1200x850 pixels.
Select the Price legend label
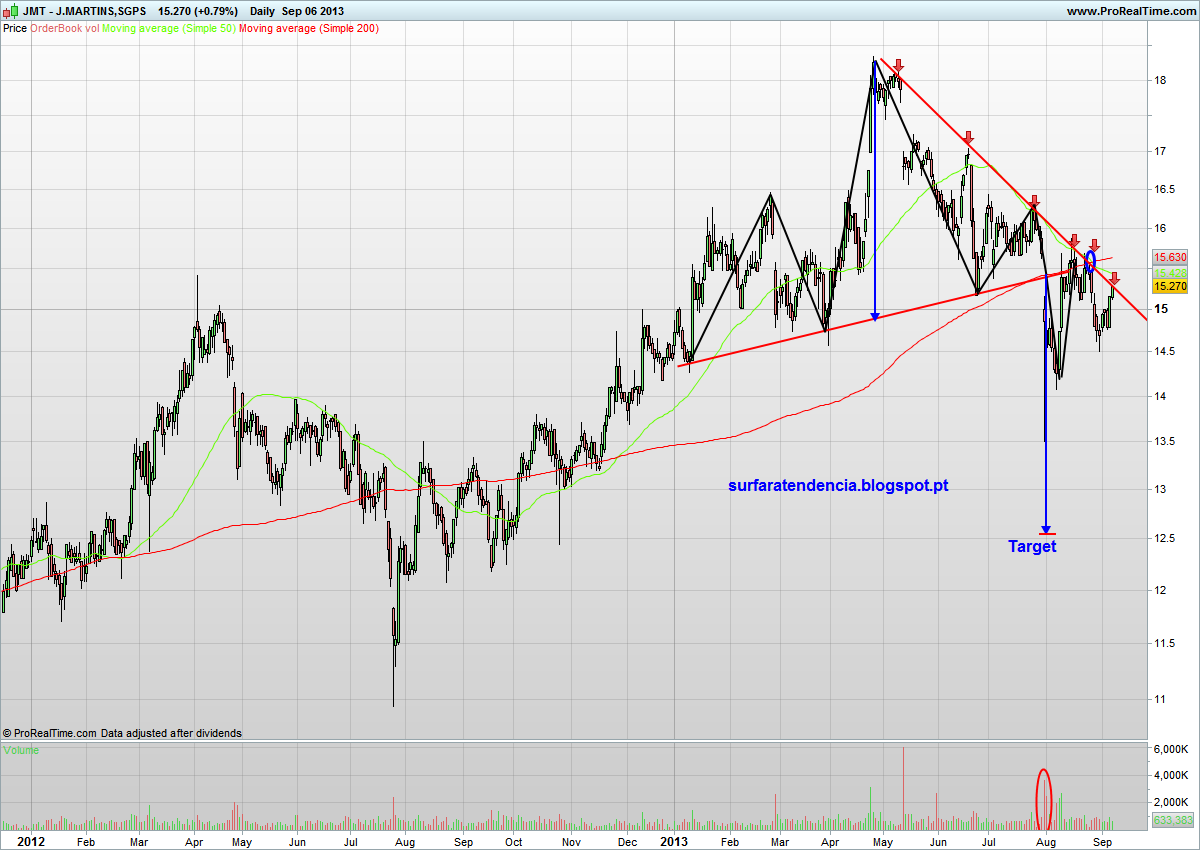(15, 28)
